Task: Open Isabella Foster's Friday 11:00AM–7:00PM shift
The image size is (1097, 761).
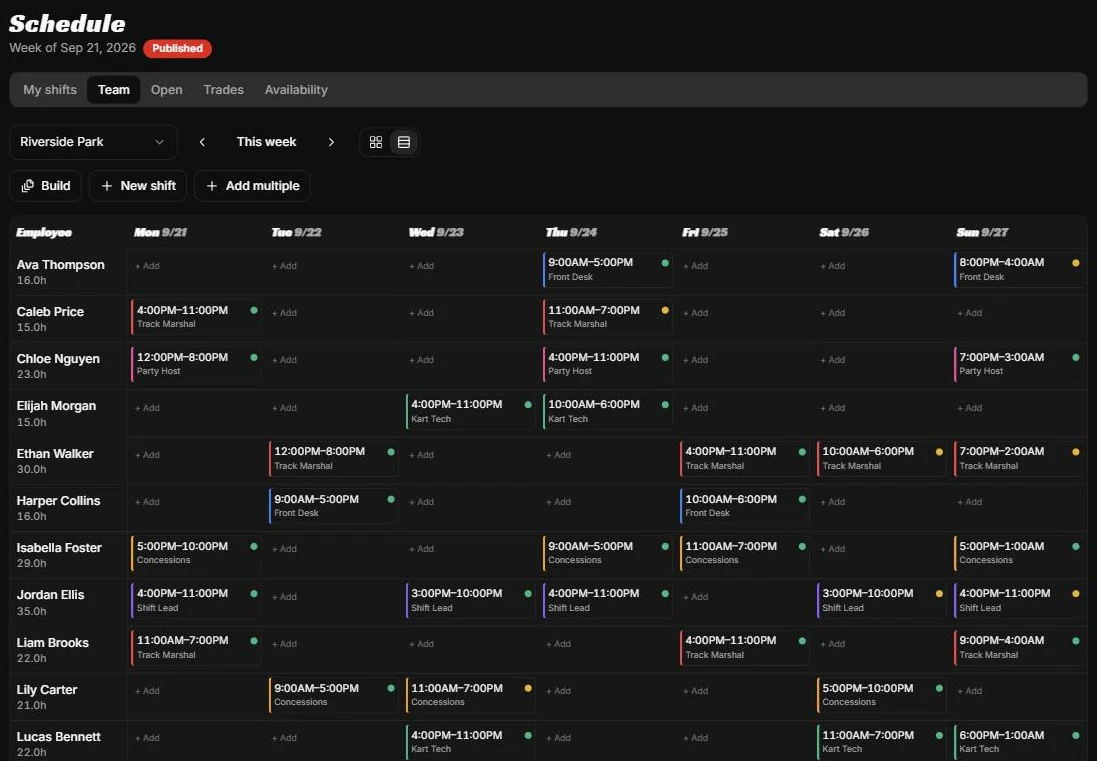Action: pos(744,553)
